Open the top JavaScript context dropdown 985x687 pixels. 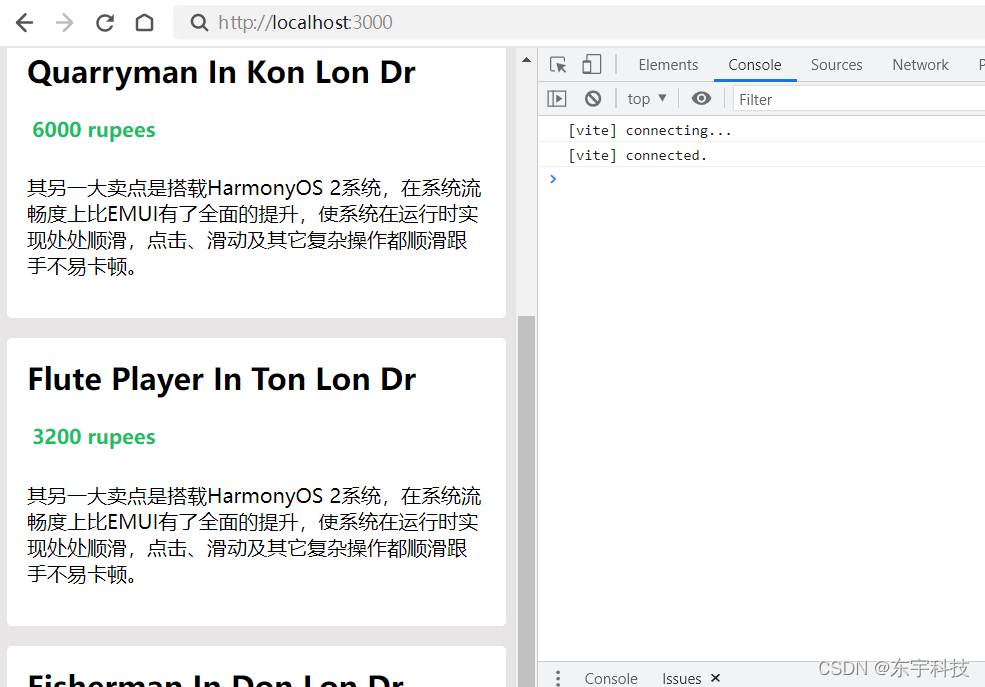646,99
